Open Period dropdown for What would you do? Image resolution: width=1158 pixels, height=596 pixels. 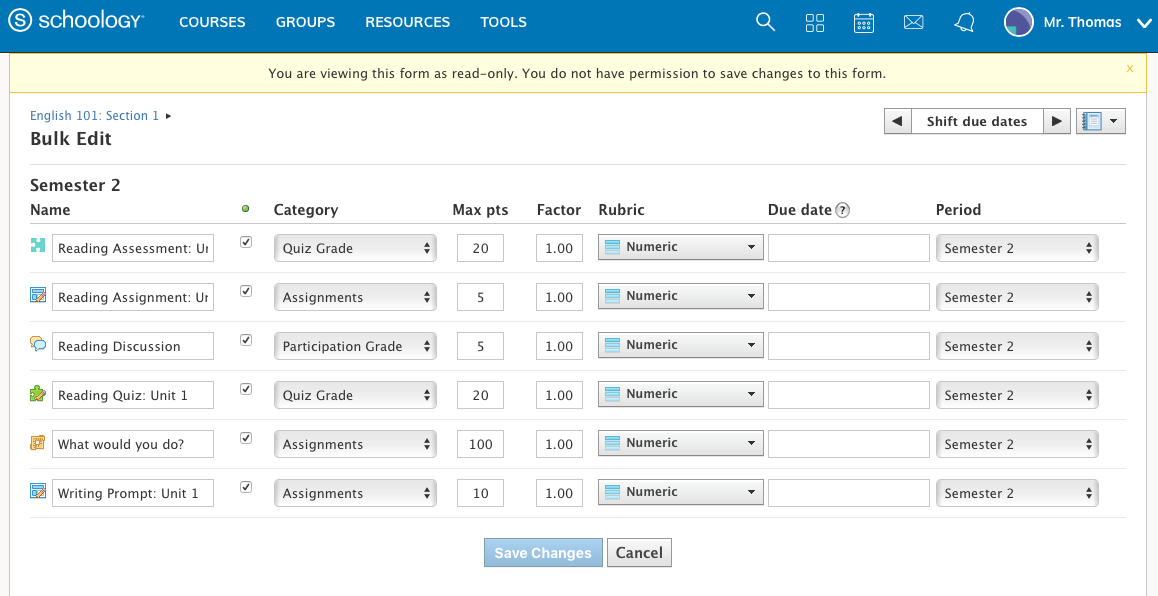[x=1016, y=444]
